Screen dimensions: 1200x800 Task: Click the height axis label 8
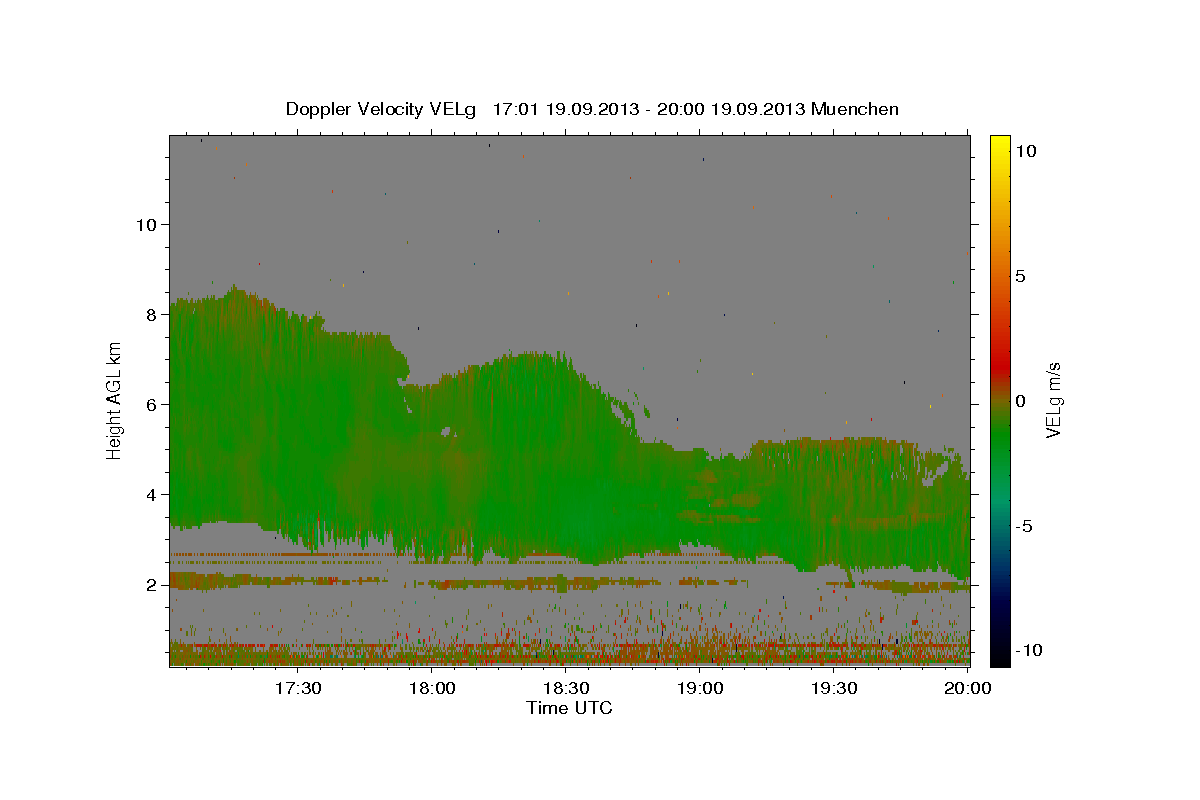pyautogui.click(x=153, y=314)
